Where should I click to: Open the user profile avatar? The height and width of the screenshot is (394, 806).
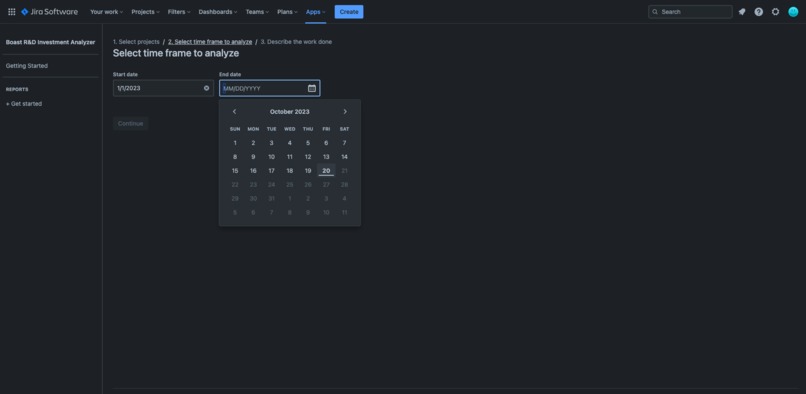point(793,12)
